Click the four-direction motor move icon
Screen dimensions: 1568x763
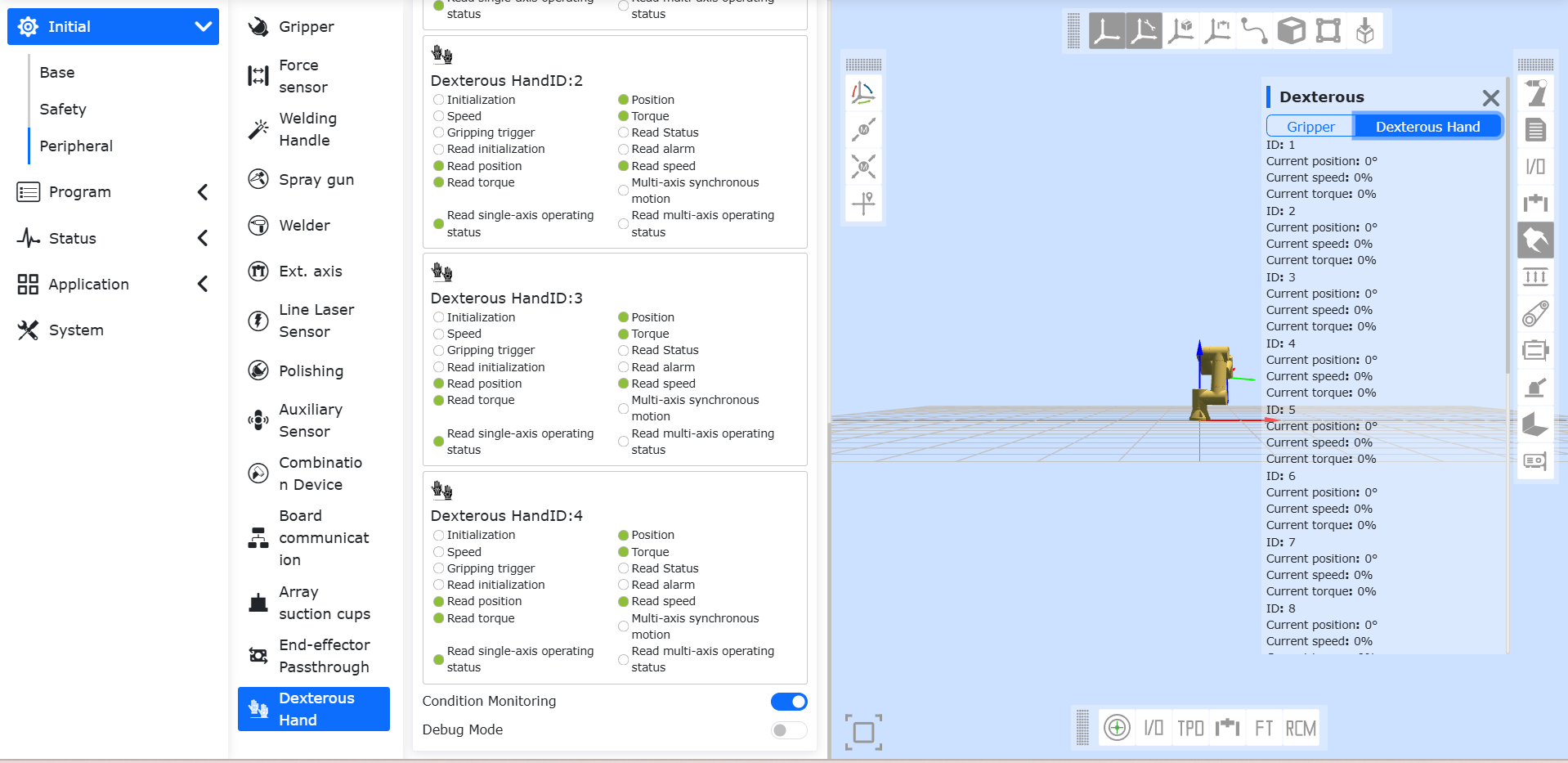coord(863,166)
